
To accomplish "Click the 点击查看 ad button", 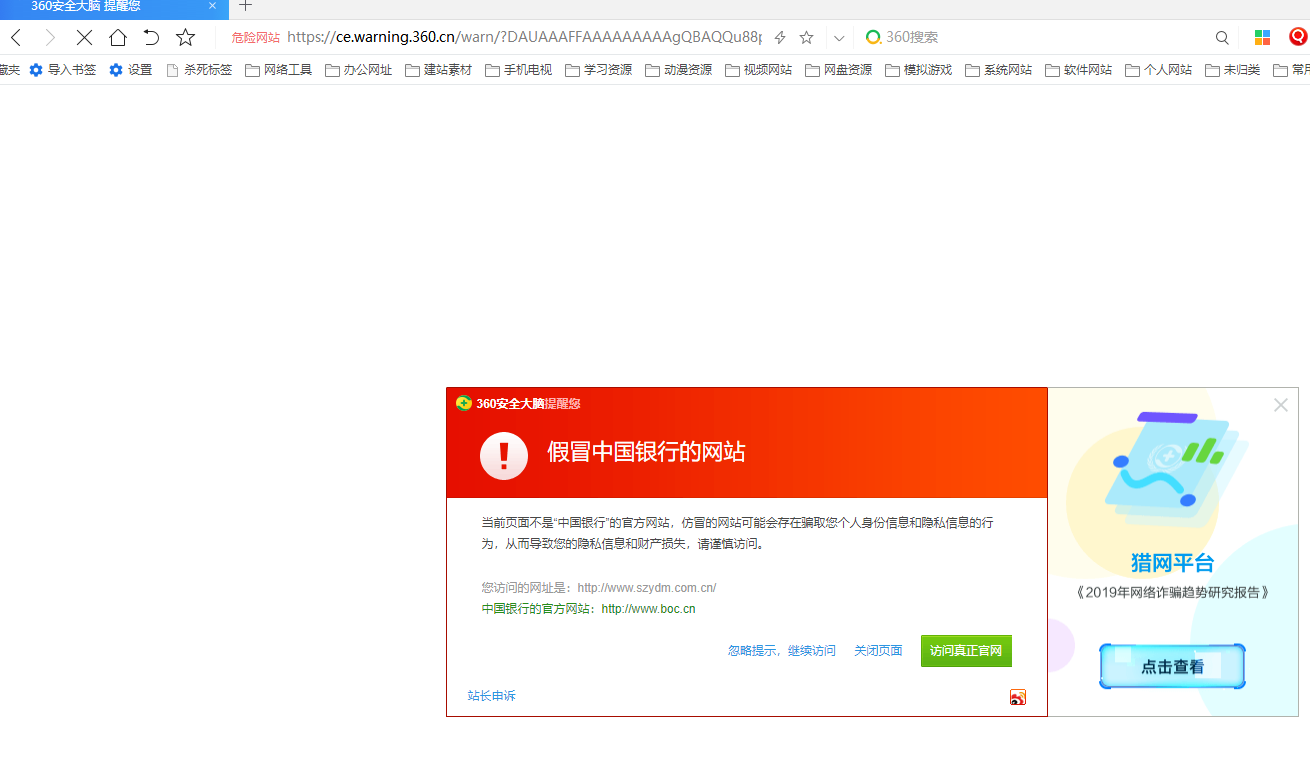I will tap(1172, 667).
